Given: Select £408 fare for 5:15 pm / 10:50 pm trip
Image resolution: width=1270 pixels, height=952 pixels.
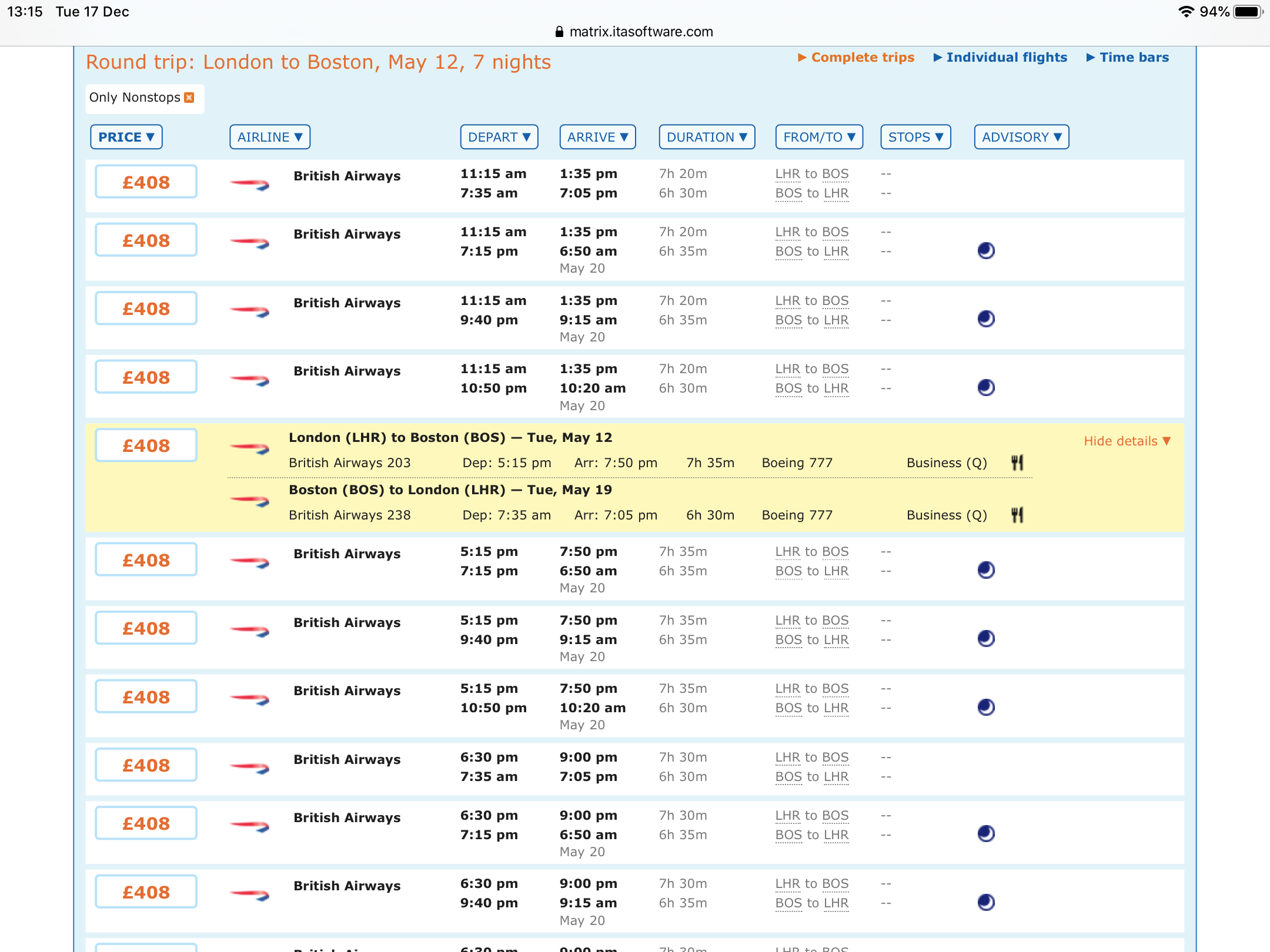Looking at the screenshot, I should point(146,696).
